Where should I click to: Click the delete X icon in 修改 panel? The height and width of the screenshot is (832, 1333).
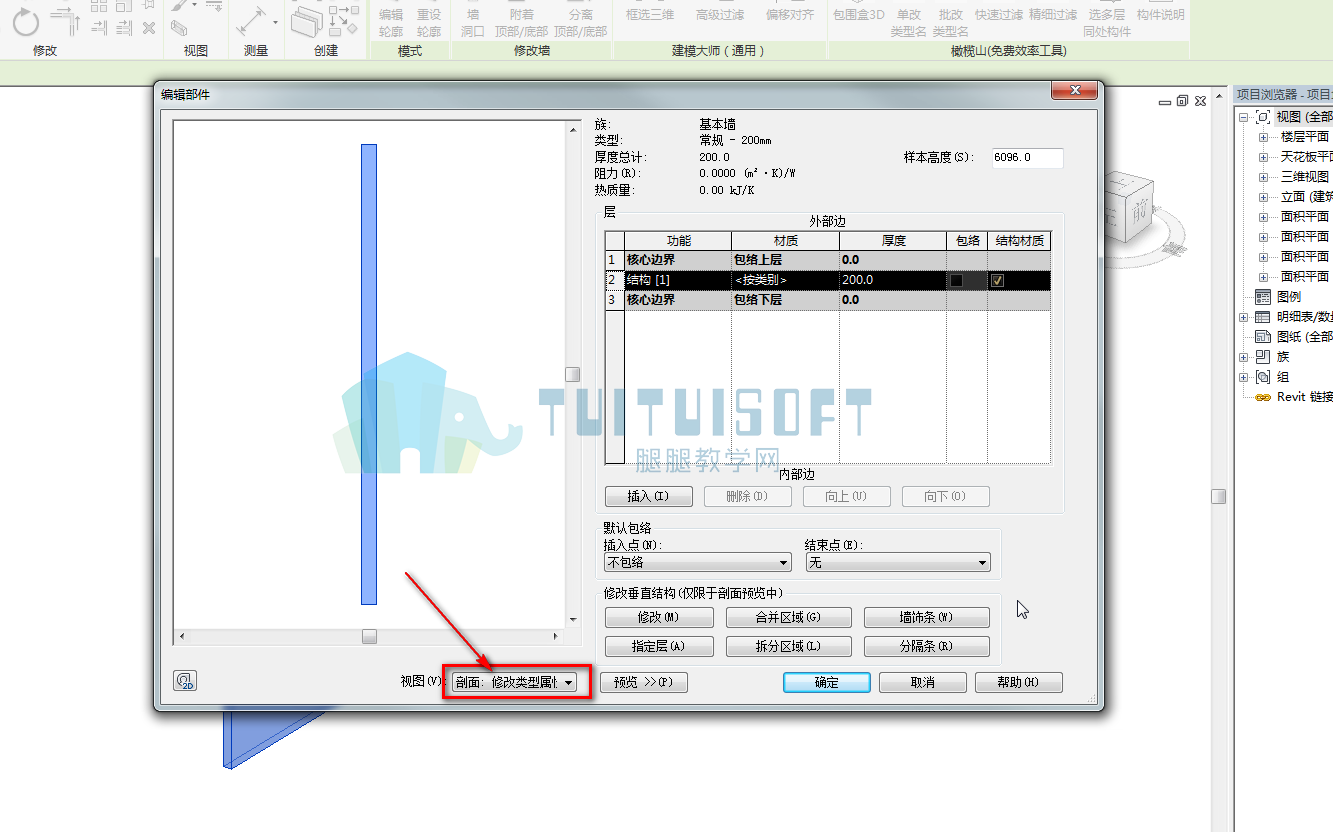(x=149, y=28)
